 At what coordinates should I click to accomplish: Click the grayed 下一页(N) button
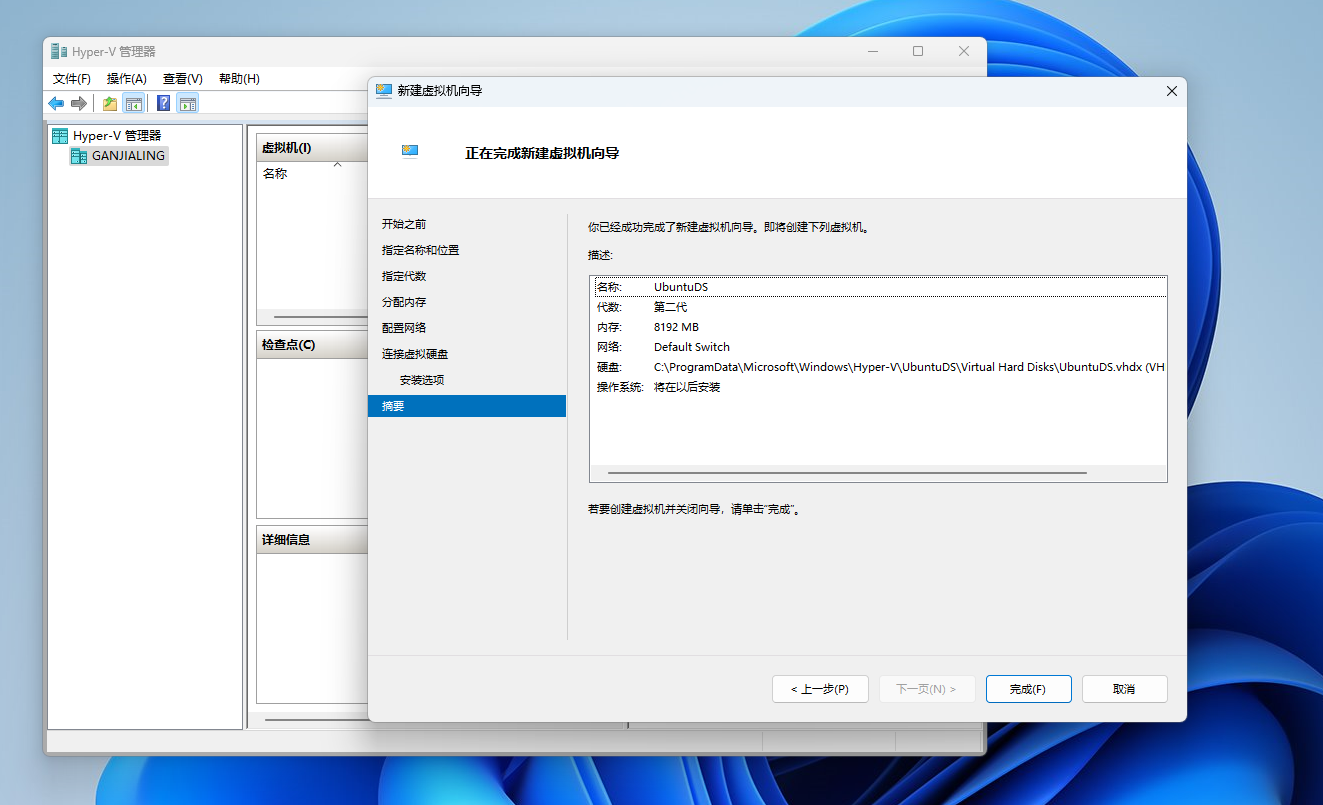(x=926, y=689)
